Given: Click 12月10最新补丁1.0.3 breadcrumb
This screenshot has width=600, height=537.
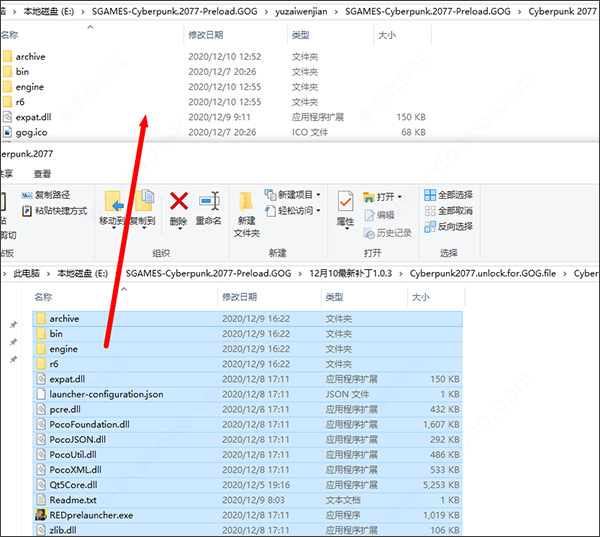Looking at the screenshot, I should tap(351, 273).
